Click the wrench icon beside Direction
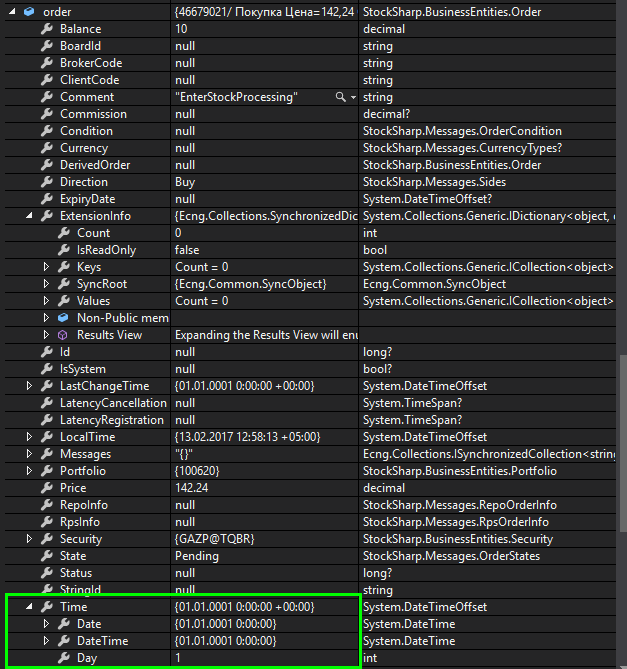Viewport: 627px width, 669px height. (x=46, y=182)
